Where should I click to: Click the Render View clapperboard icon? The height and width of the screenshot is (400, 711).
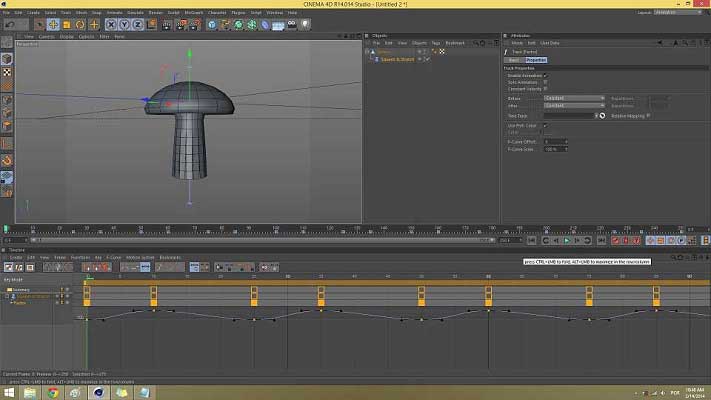(166, 24)
